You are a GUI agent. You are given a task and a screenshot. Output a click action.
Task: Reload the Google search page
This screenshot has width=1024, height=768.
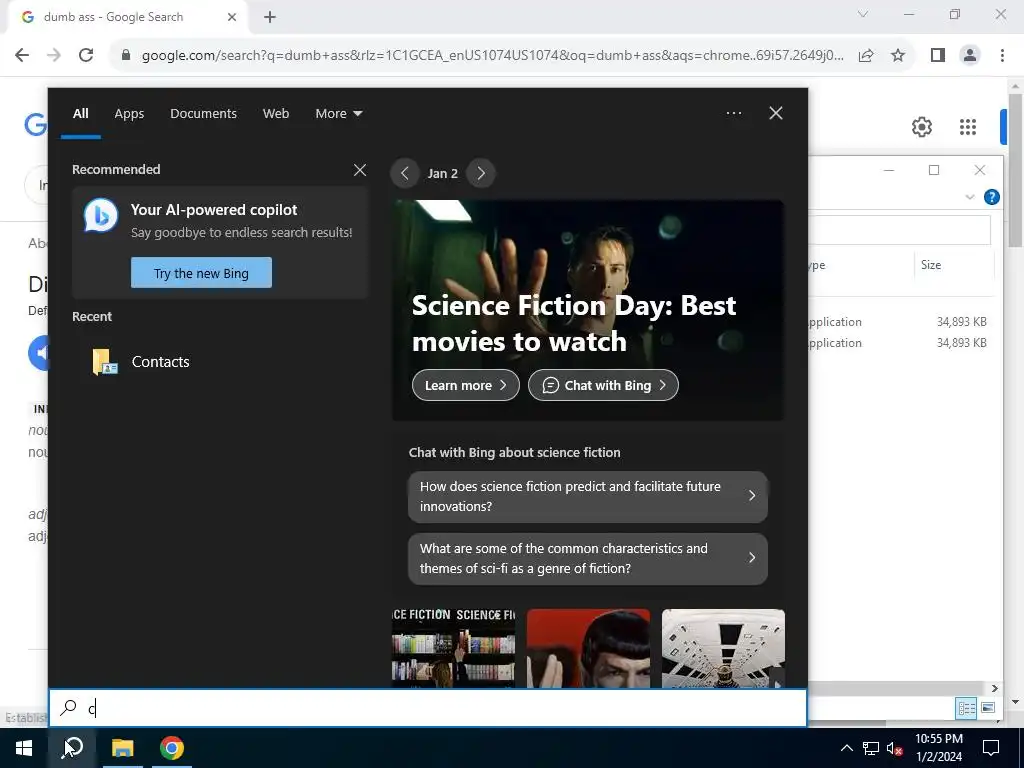(x=86, y=55)
